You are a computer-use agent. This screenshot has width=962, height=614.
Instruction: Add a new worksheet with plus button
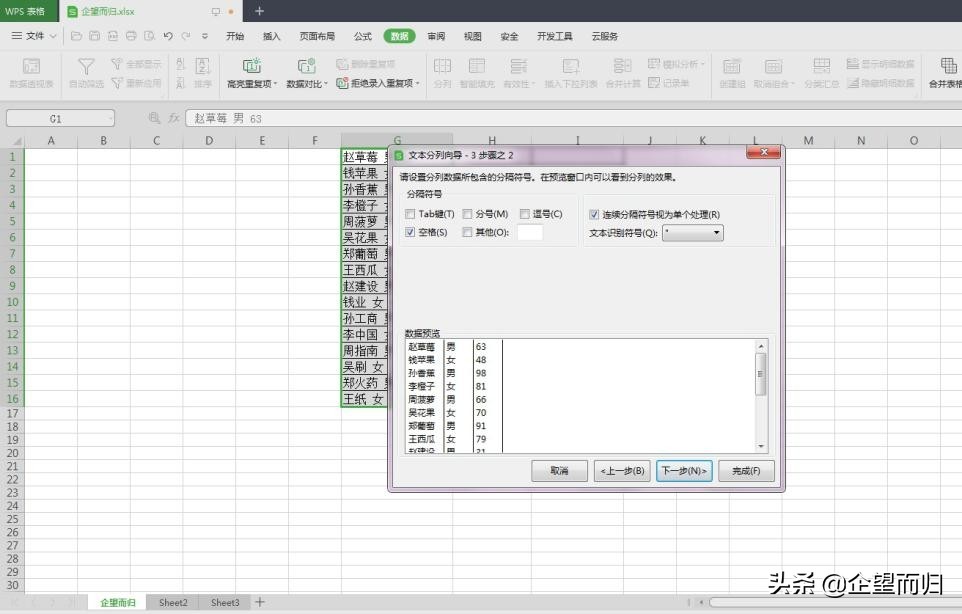click(x=260, y=602)
